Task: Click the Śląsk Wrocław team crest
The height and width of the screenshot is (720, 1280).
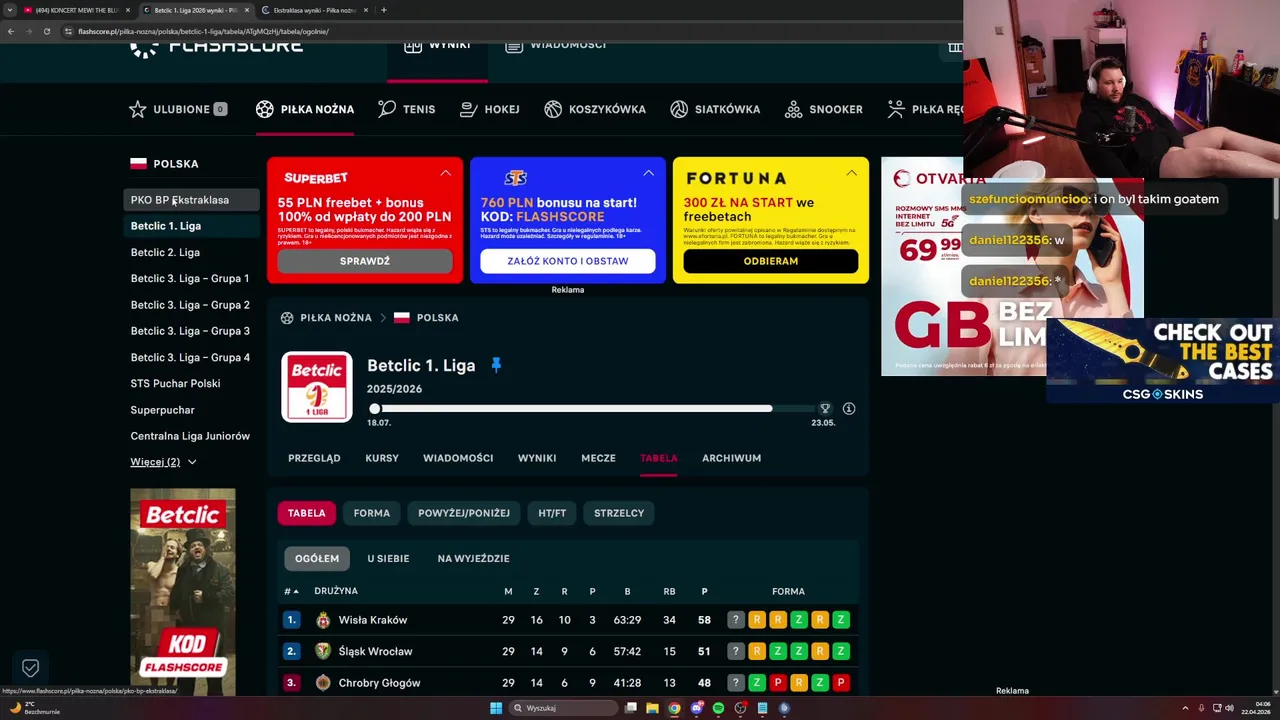Action: (x=323, y=651)
